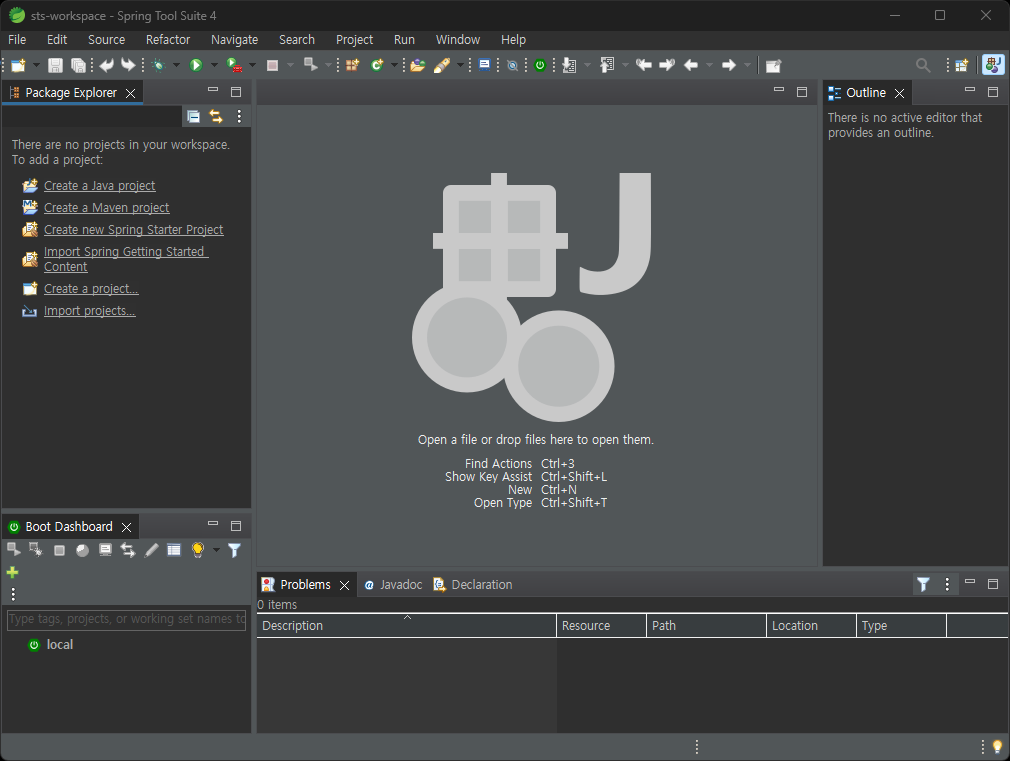The image size is (1010, 761).
Task: Select the Java perspective button
Action: pos(993,65)
